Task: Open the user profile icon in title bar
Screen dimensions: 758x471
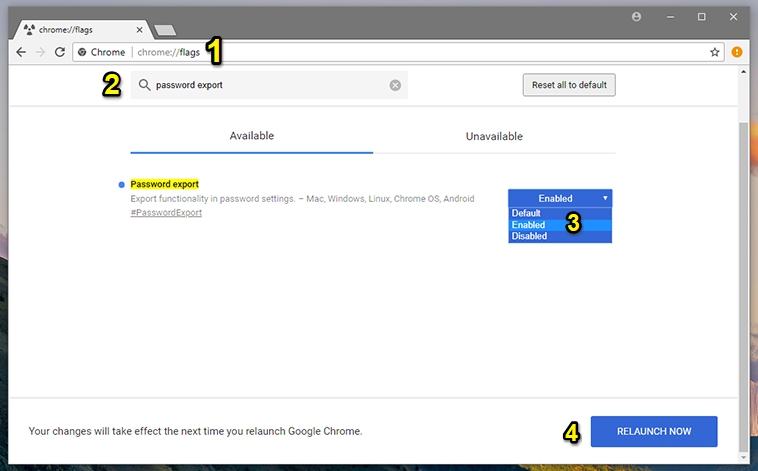Action: pos(636,17)
